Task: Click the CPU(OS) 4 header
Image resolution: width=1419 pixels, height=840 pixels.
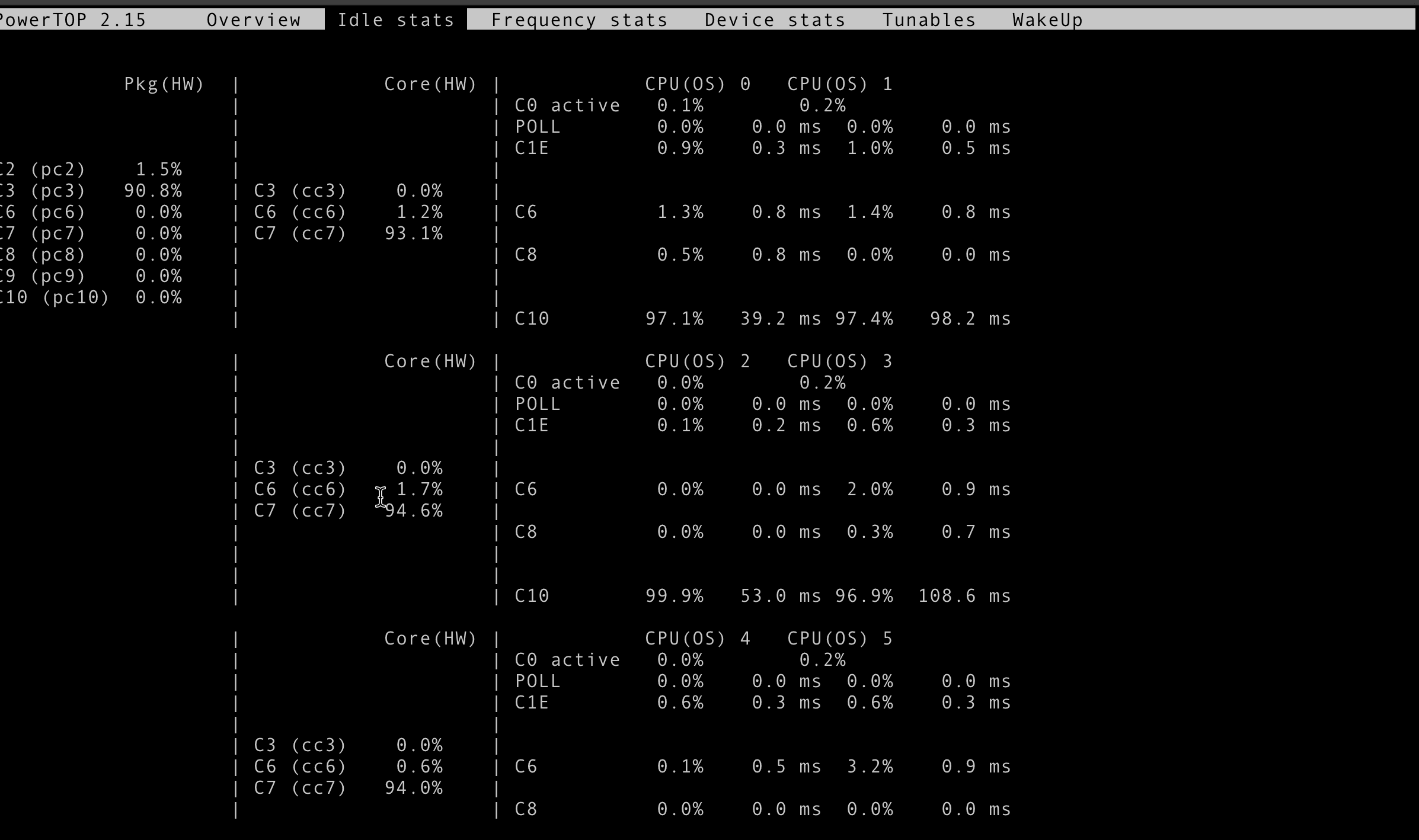Action: tap(698, 639)
